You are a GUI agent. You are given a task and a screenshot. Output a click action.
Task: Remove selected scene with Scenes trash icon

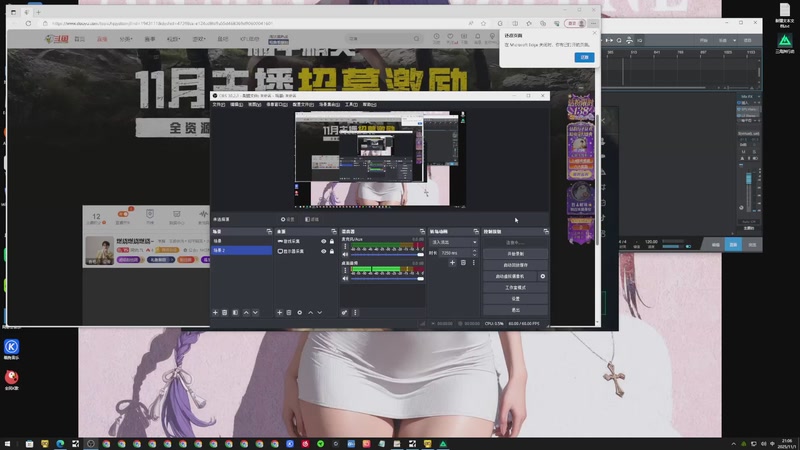tap(224, 313)
